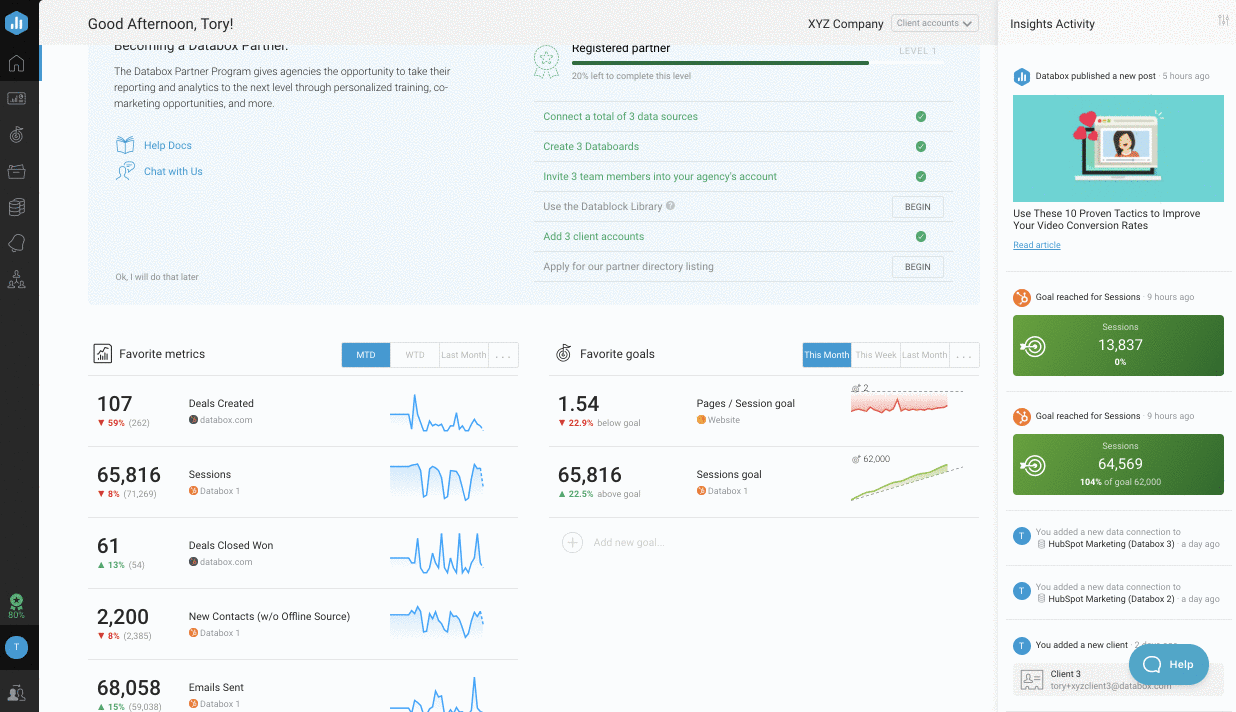Select Last Month tab in Favorite goals
1236x712 pixels.
pos(925,355)
